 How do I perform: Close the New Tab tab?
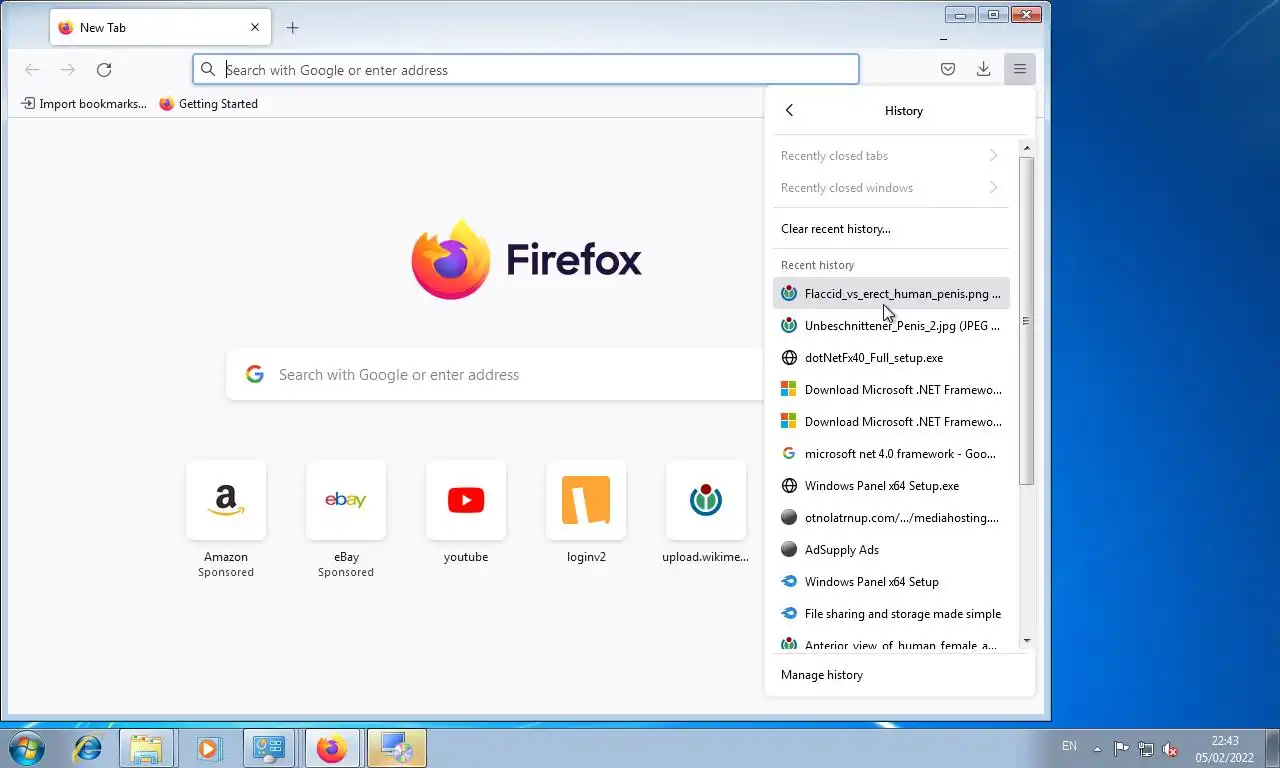point(254,28)
